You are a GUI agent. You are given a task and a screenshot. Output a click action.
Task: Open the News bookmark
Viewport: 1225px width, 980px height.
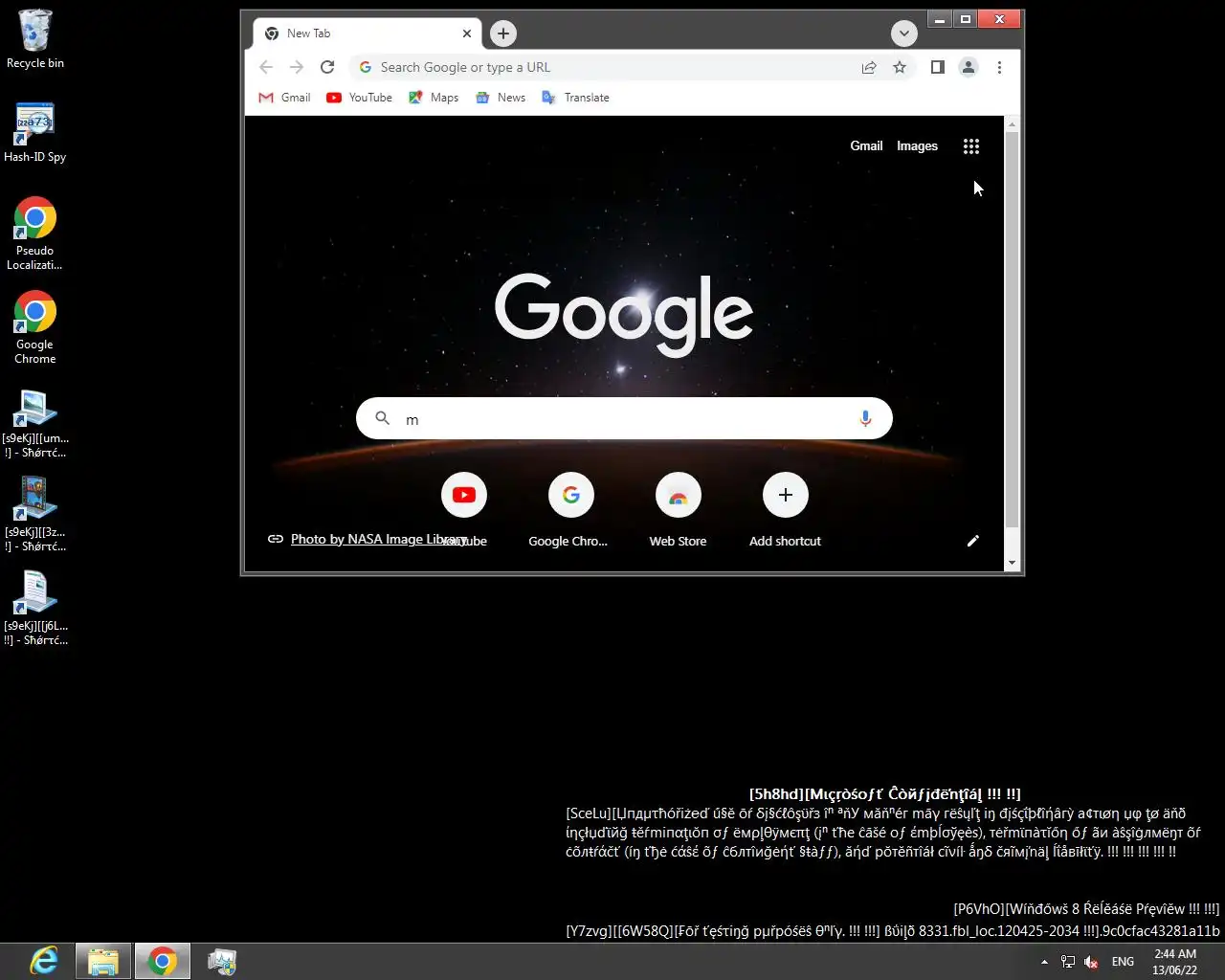(x=501, y=98)
